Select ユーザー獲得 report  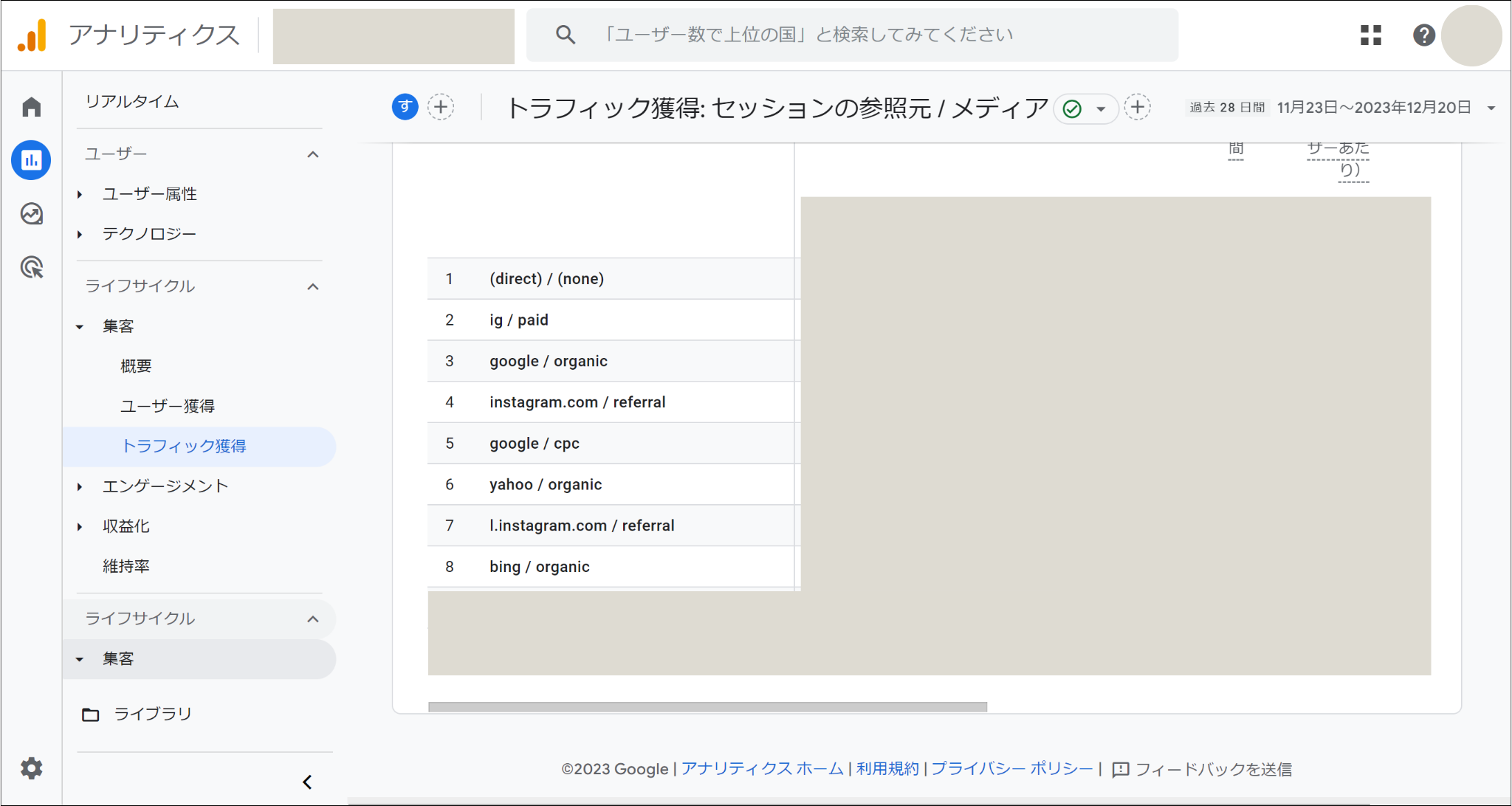point(168,406)
